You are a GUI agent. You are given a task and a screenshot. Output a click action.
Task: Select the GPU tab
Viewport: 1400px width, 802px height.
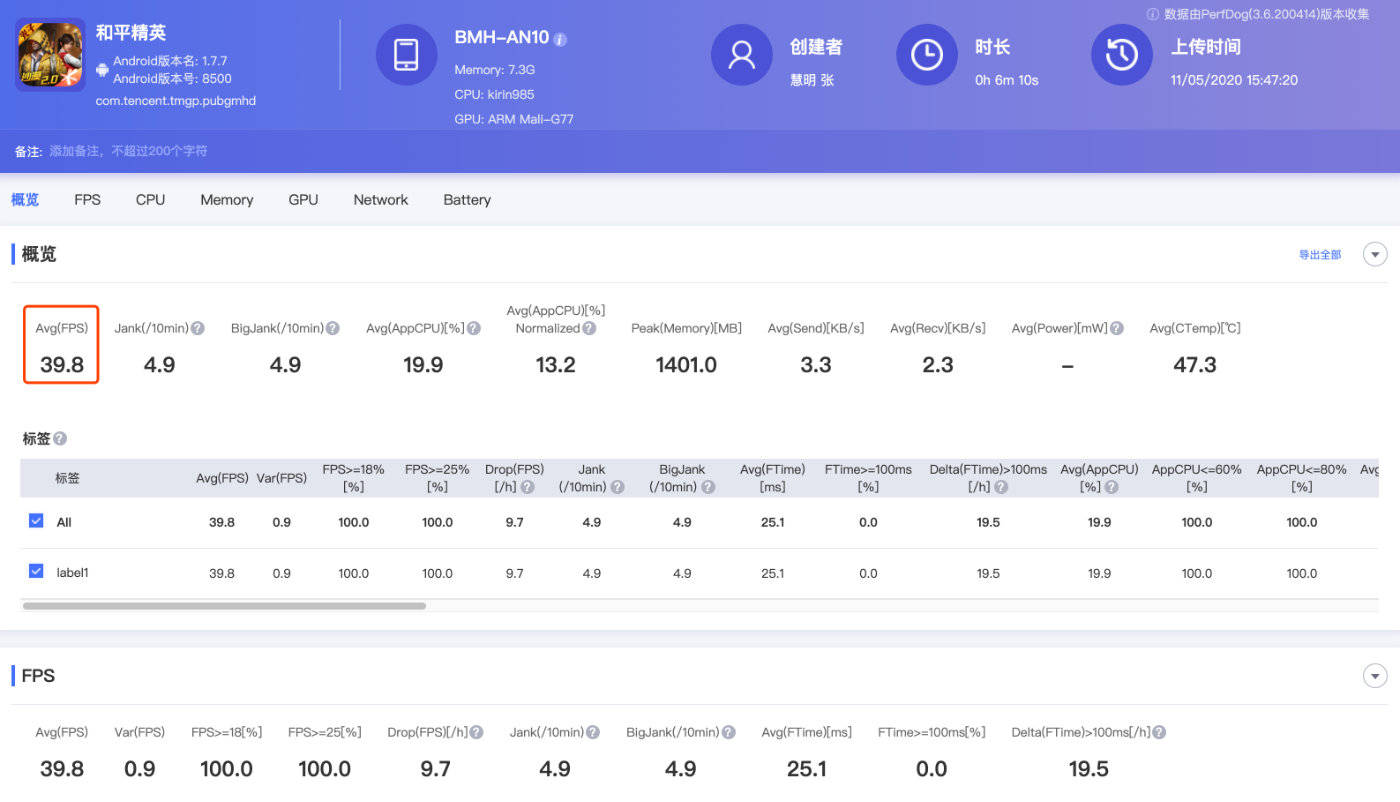[303, 200]
